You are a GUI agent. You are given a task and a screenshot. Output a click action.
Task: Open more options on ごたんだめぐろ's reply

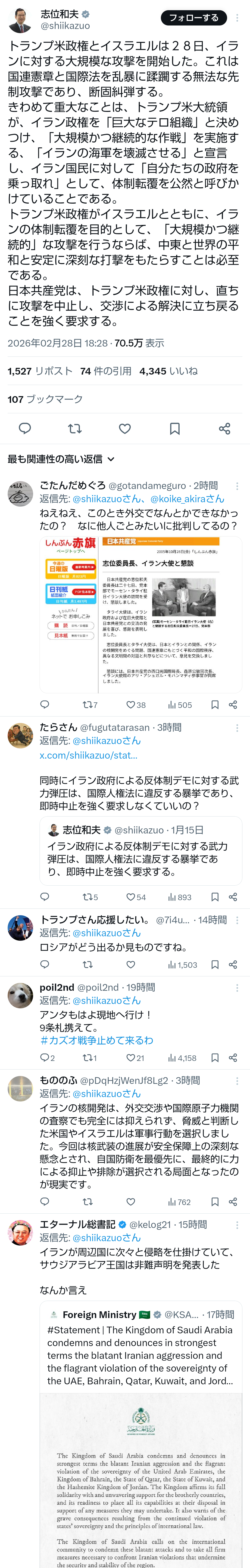coord(237,486)
